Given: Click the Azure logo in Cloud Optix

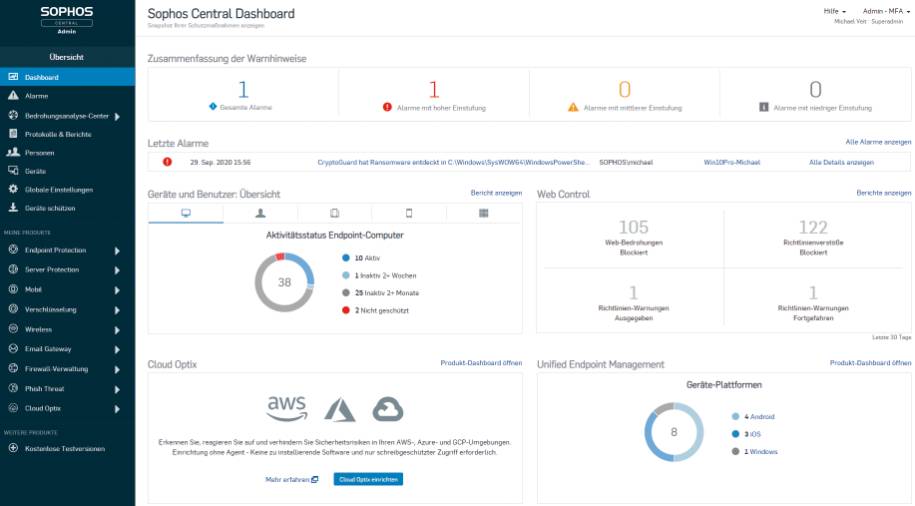Looking at the screenshot, I should [x=340, y=409].
